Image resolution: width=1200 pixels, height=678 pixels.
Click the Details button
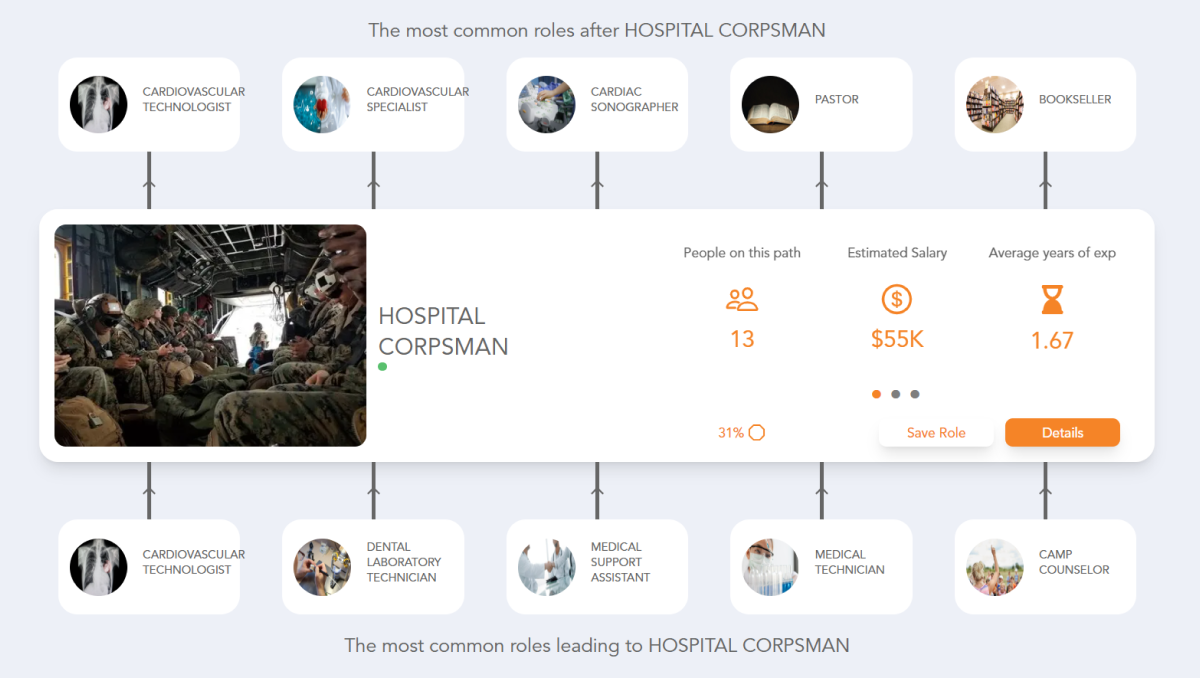[1062, 432]
